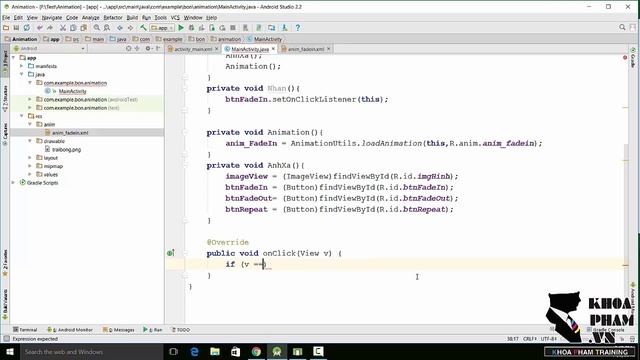Select anim_fadein.xml in the project tree

[x=70, y=133]
